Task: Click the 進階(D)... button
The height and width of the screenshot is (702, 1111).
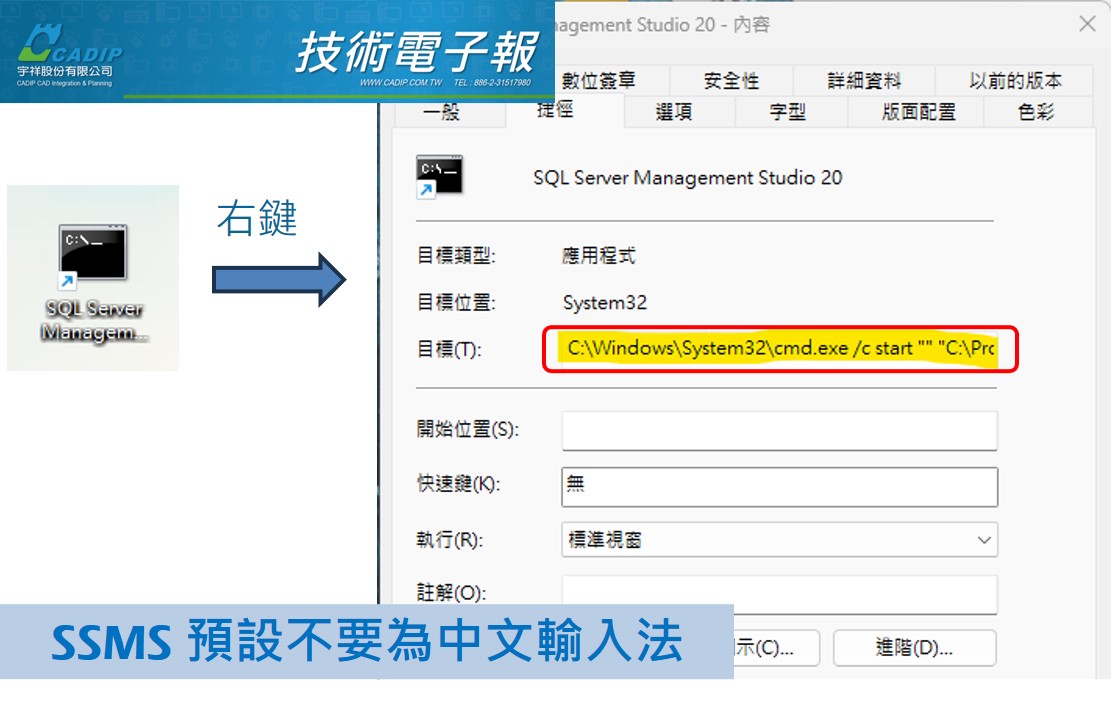Action: coord(914,647)
